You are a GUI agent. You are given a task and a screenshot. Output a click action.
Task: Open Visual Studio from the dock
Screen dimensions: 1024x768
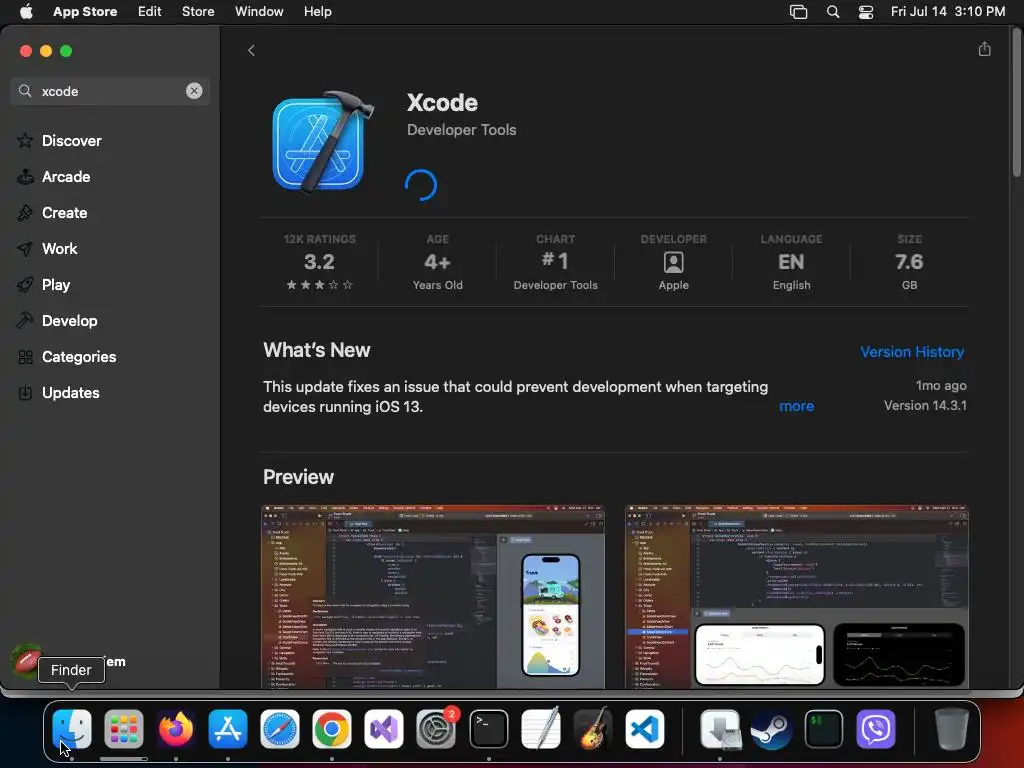click(384, 729)
